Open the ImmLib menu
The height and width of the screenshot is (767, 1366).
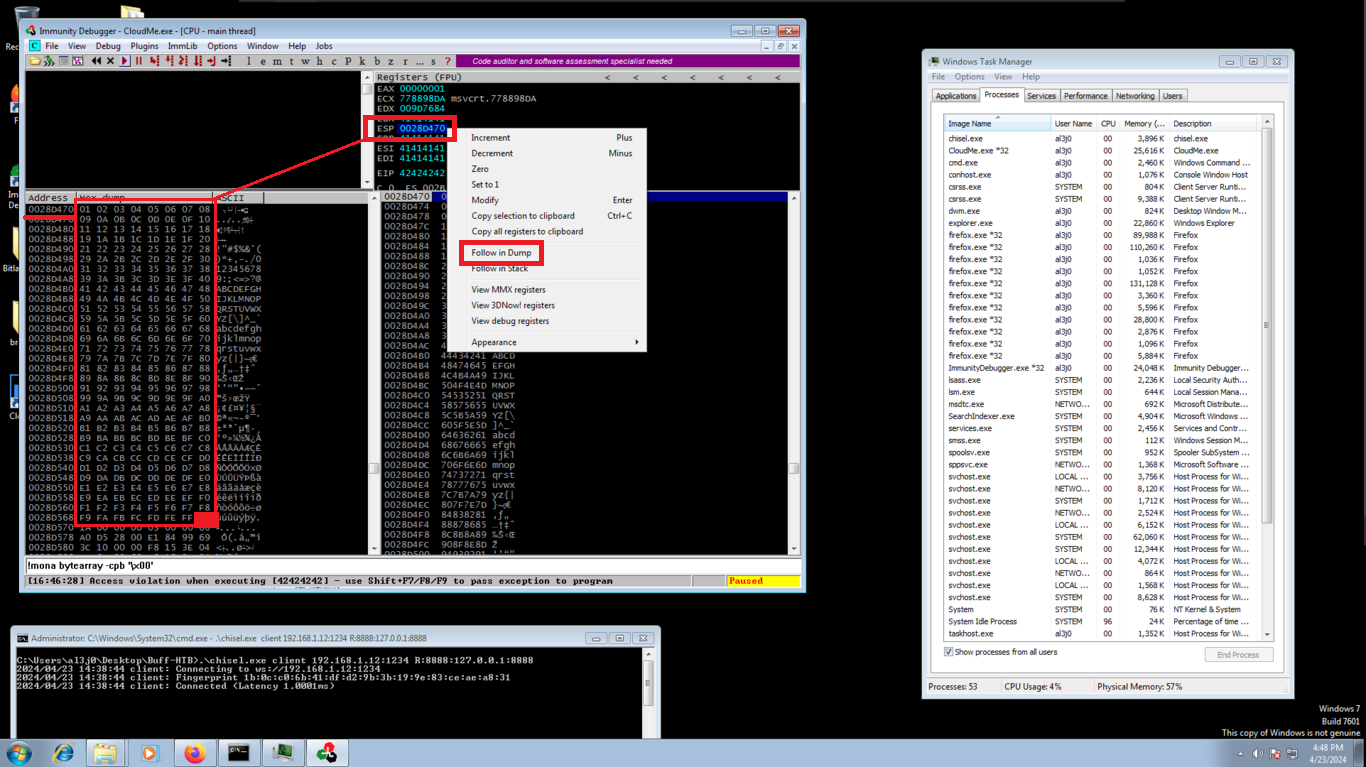click(x=182, y=46)
